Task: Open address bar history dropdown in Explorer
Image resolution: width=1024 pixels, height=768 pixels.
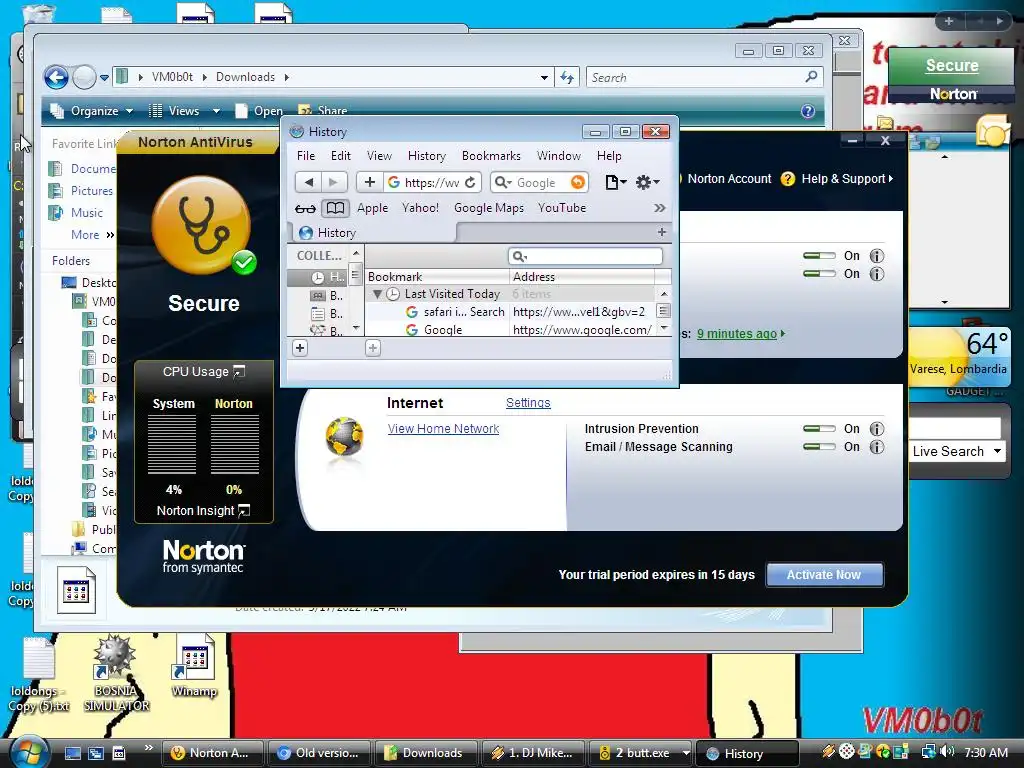Action: [544, 78]
